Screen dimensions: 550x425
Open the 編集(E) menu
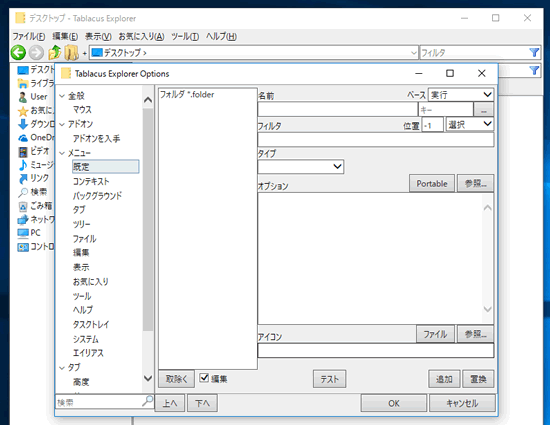click(65, 36)
